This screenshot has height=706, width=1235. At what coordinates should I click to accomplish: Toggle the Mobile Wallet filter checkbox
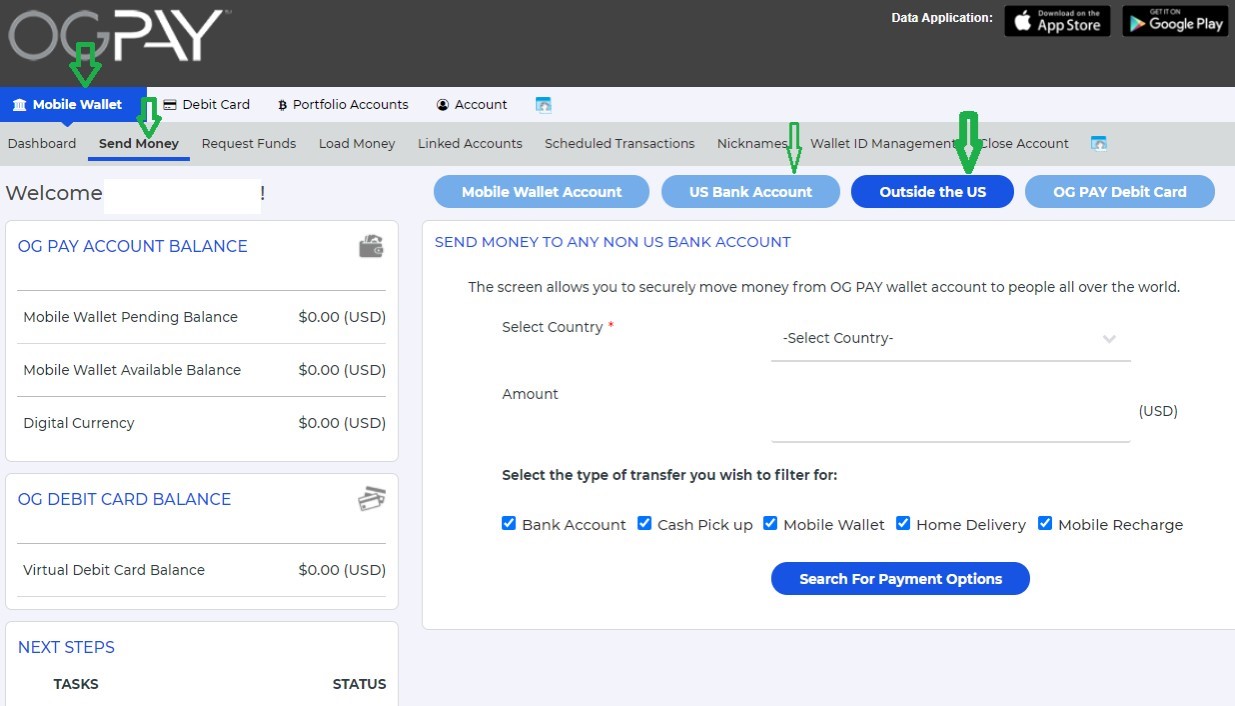(x=771, y=523)
